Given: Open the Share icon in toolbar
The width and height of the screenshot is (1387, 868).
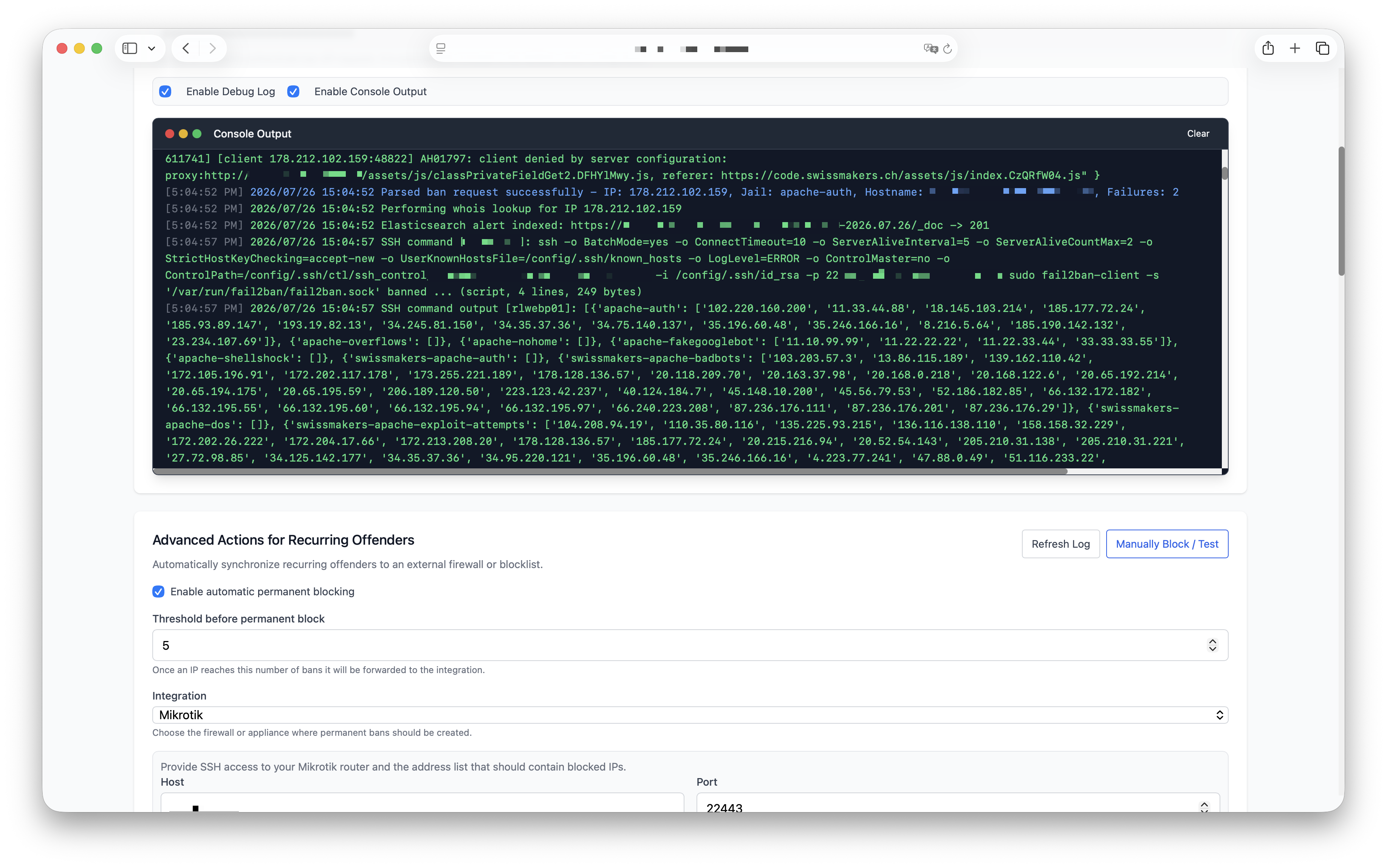Looking at the screenshot, I should tap(1268, 48).
